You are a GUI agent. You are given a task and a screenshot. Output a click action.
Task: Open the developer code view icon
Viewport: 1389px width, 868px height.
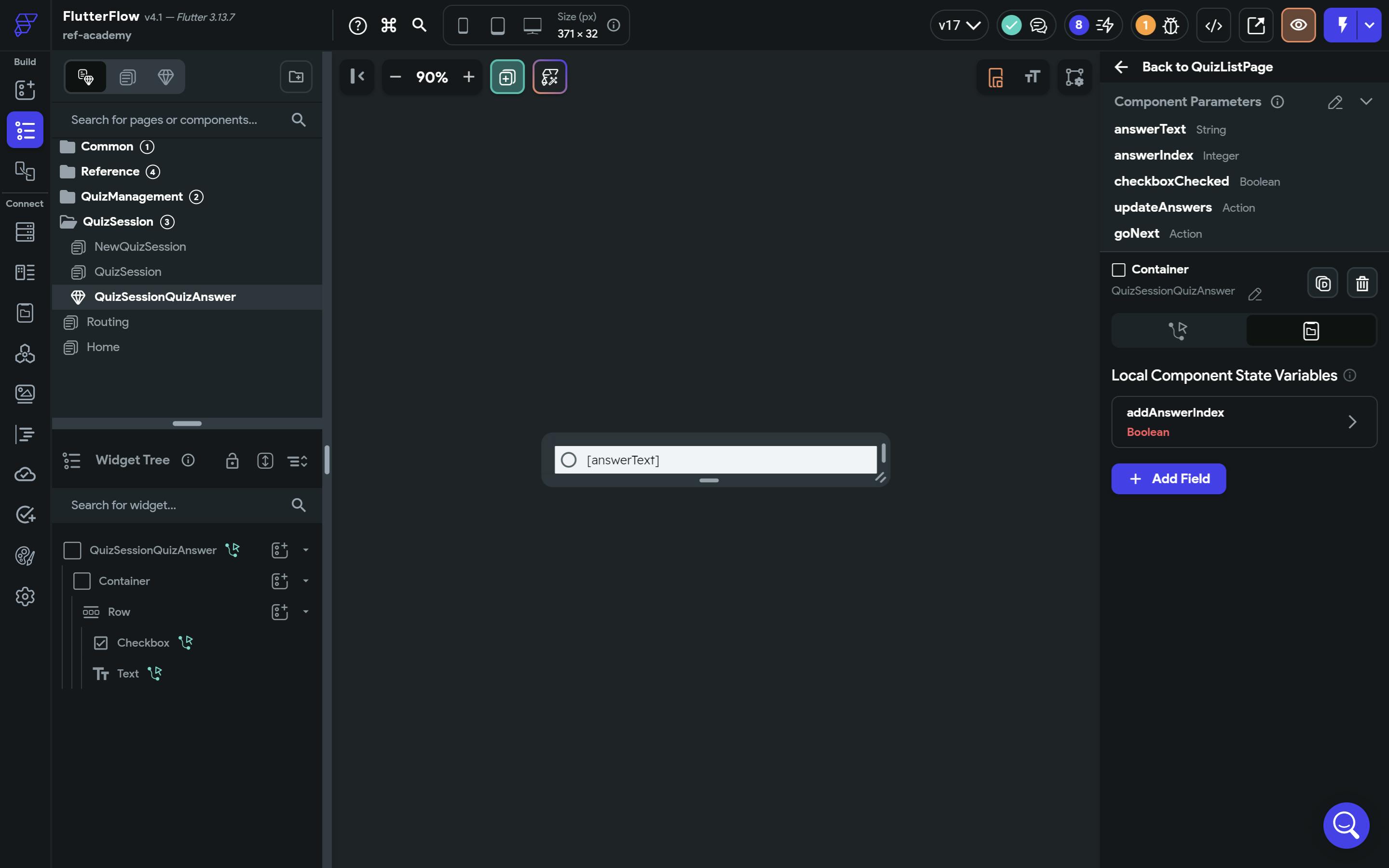tap(1213, 25)
